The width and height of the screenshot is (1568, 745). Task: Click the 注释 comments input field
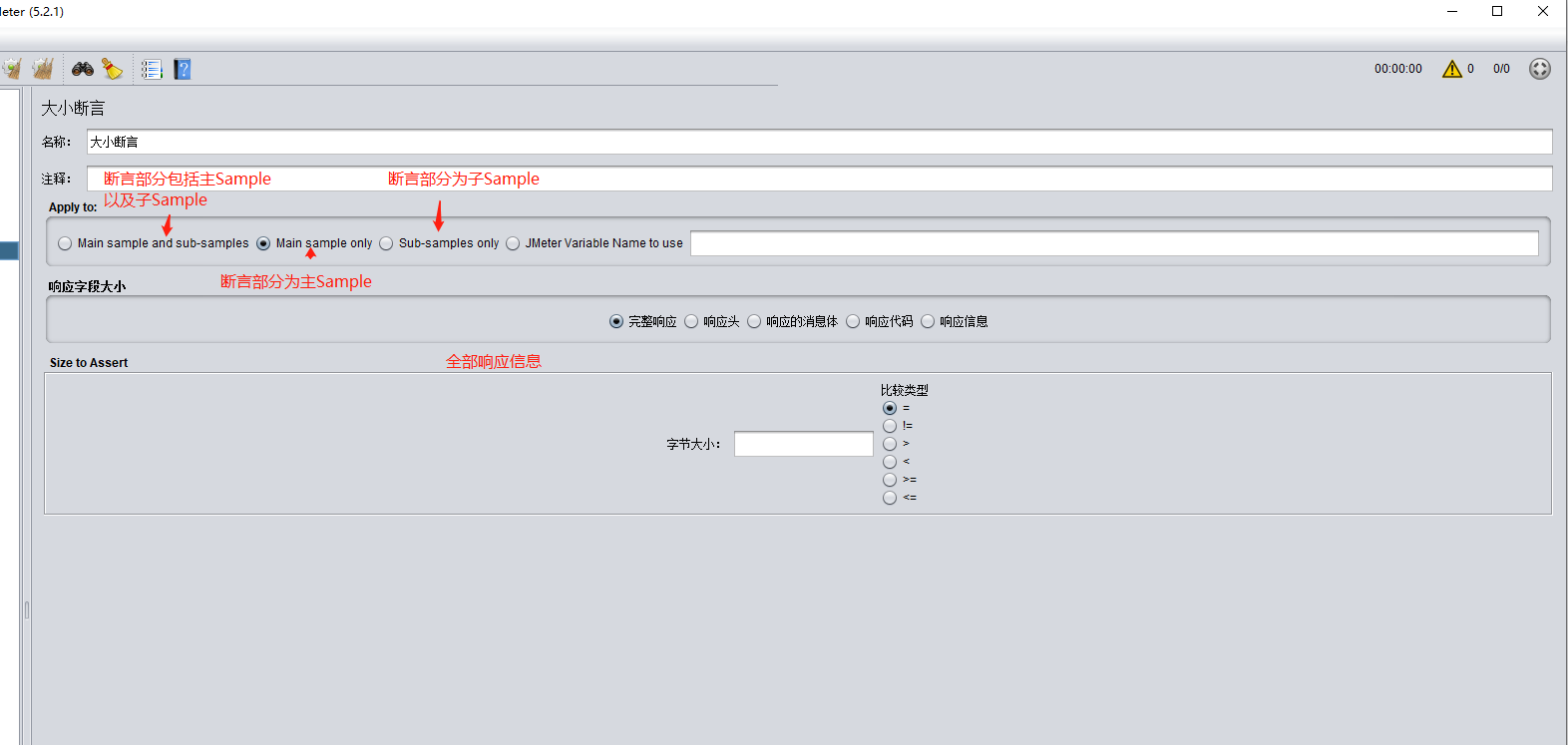(x=819, y=179)
